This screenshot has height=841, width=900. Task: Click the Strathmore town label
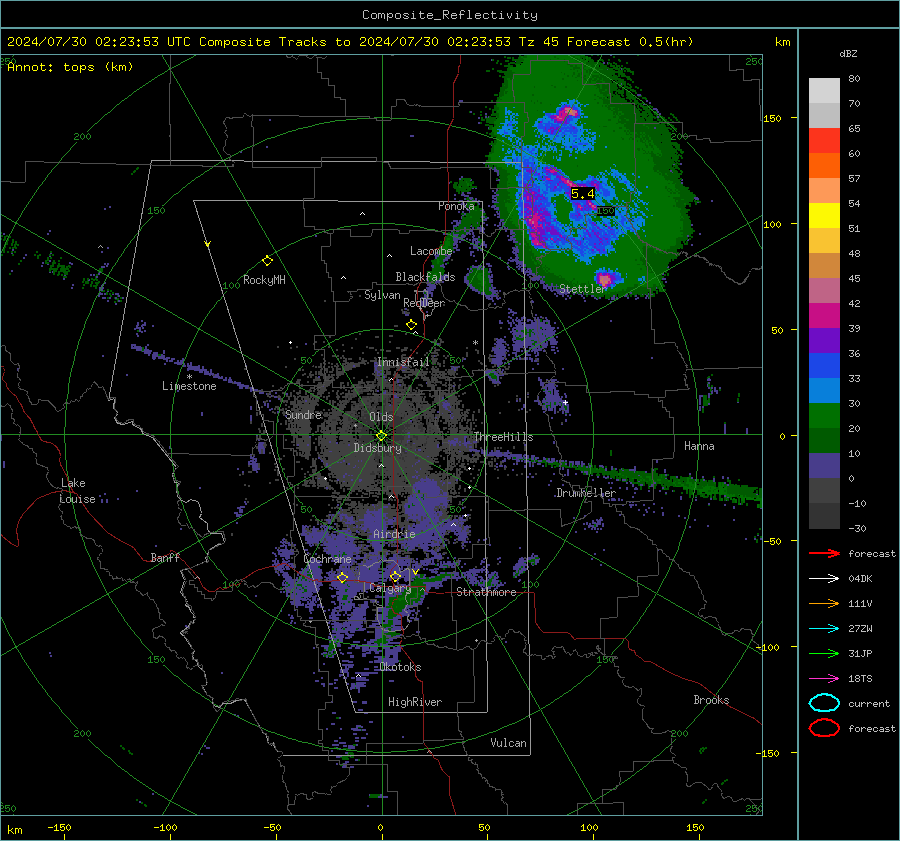tap(486, 592)
